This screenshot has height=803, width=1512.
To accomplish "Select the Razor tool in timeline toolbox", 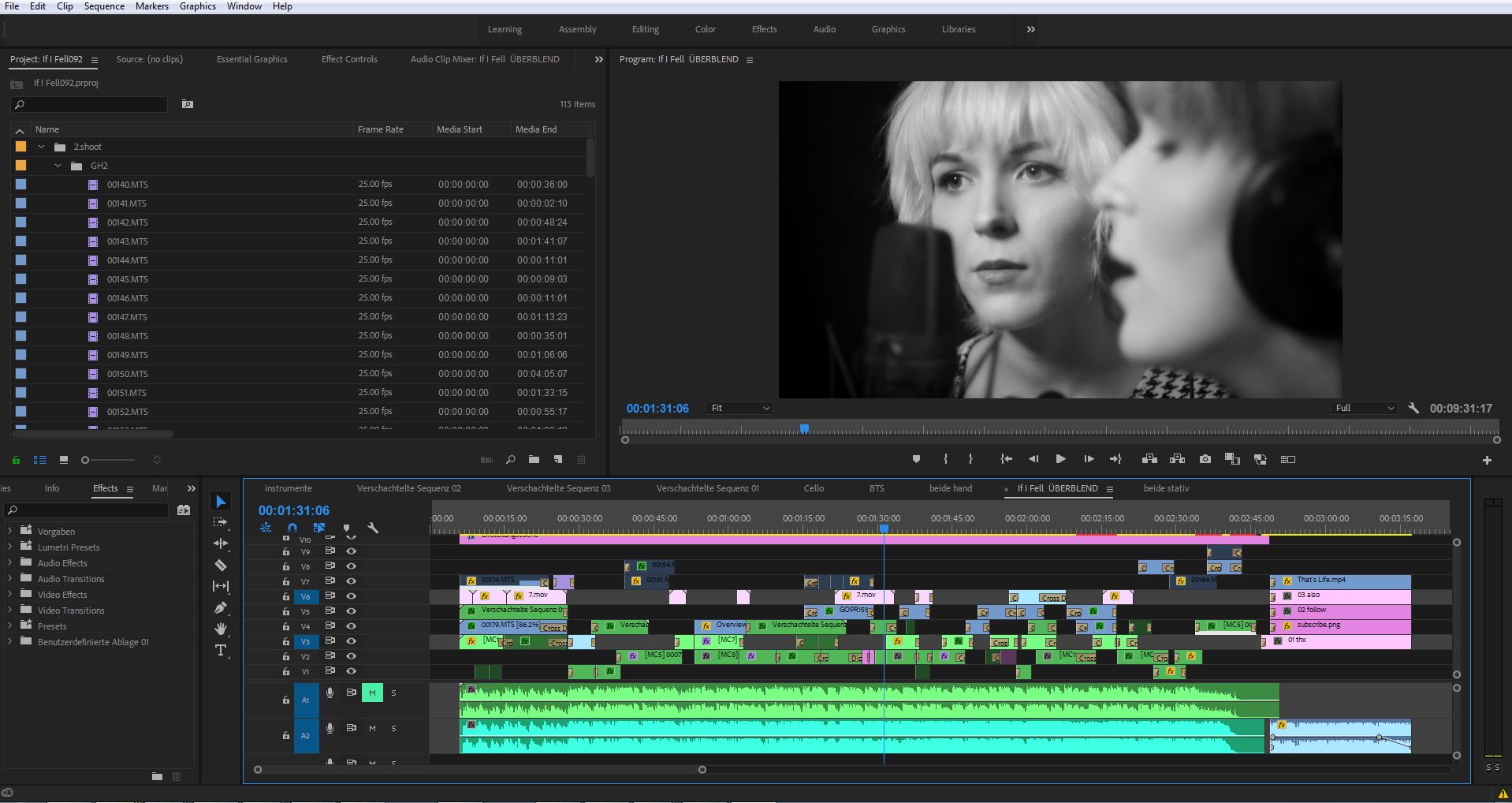I will [x=221, y=565].
